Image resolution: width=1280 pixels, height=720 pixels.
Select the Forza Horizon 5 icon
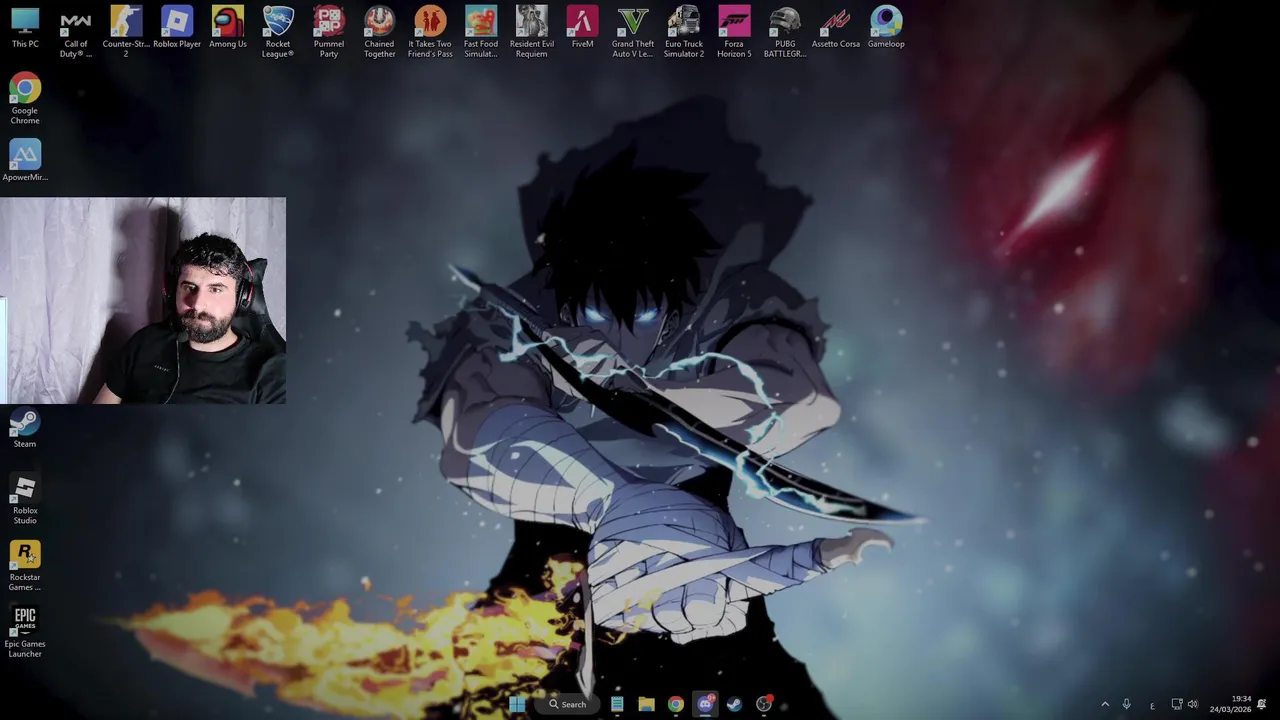point(734,32)
